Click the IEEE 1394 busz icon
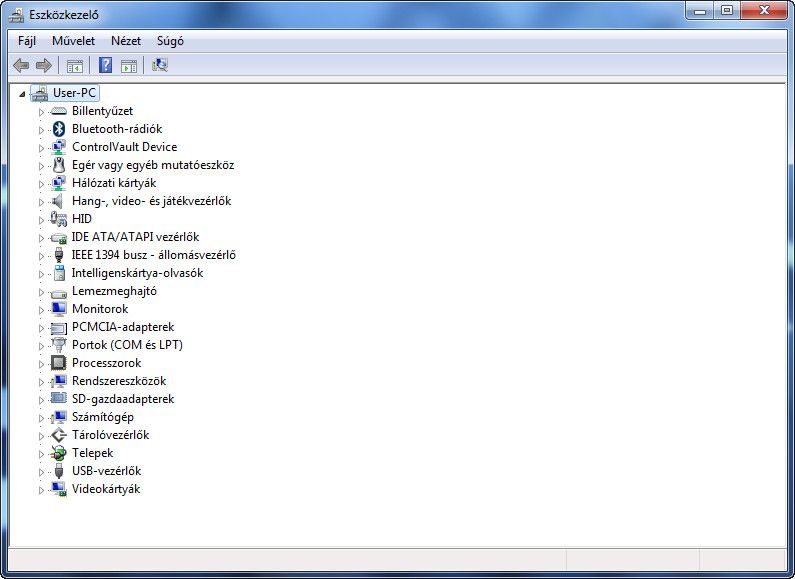 59,255
